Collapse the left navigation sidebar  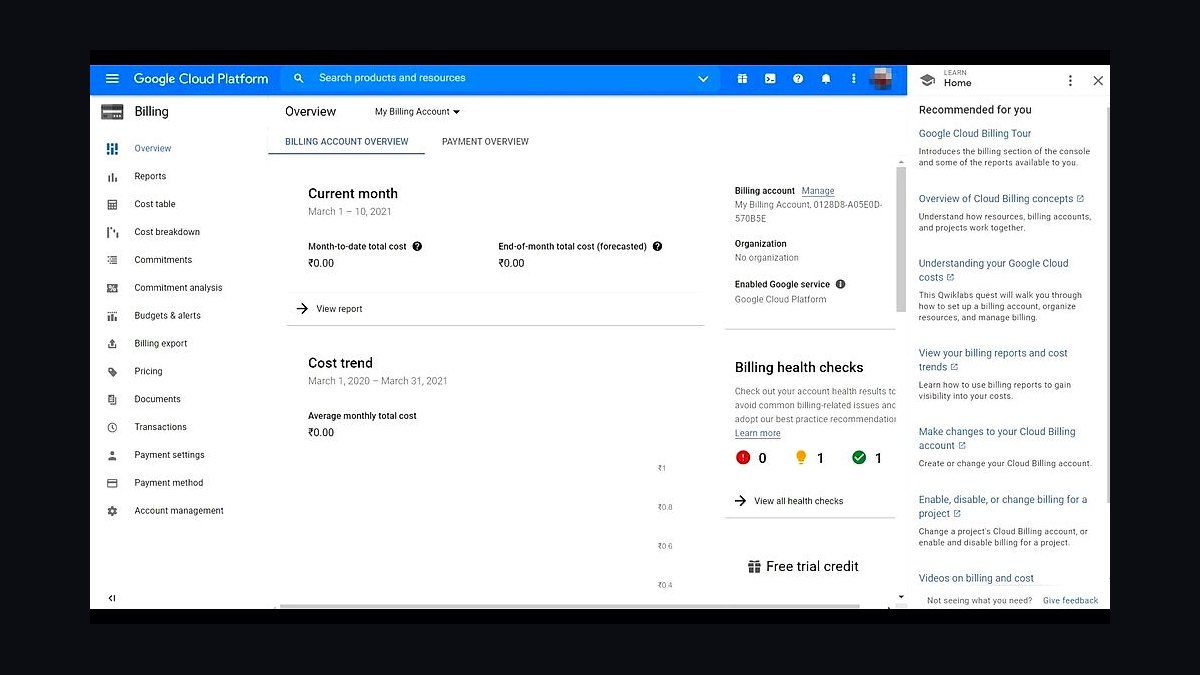click(x=112, y=598)
